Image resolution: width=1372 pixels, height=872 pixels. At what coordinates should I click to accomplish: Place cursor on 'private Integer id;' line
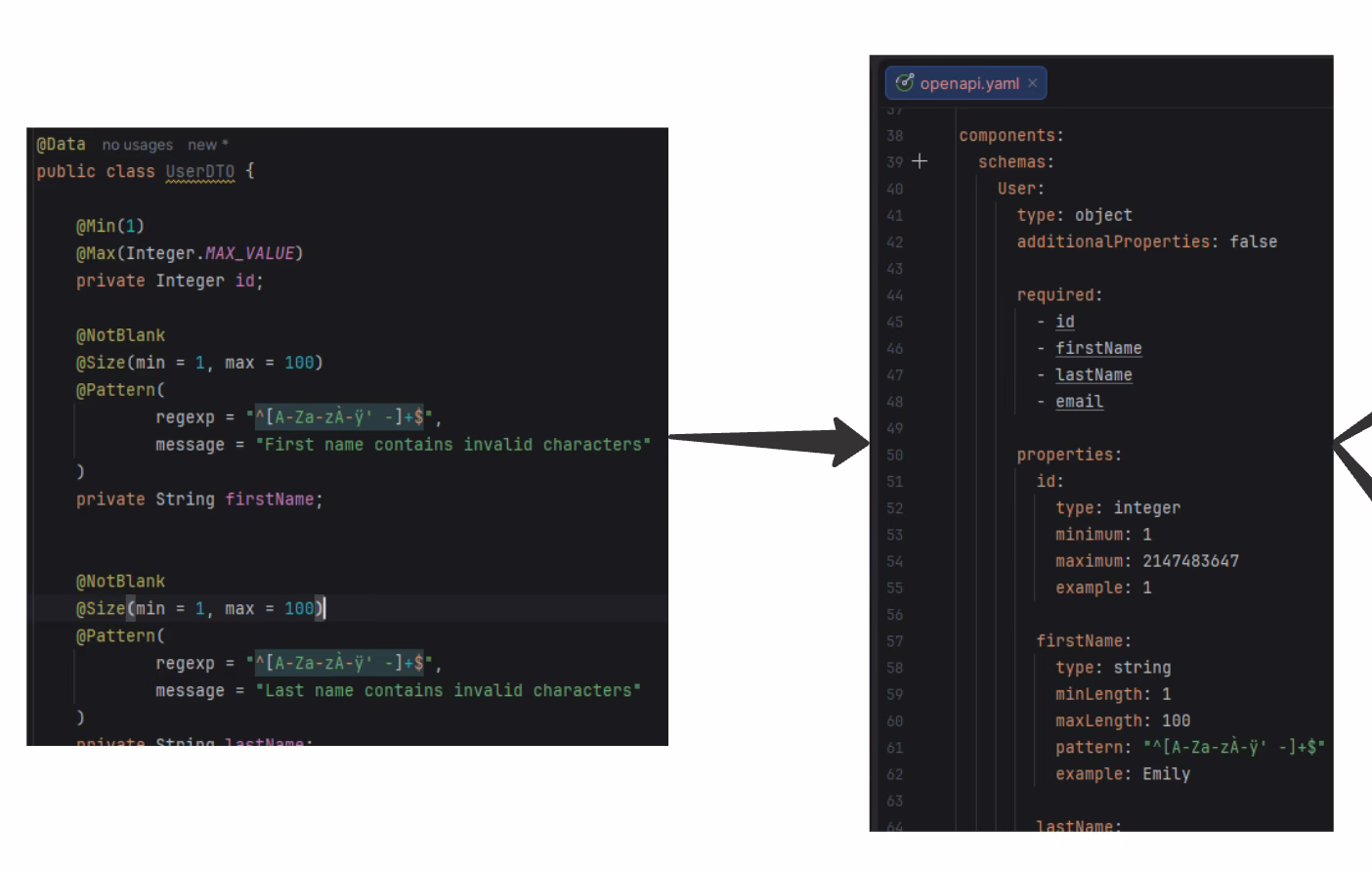170,281
